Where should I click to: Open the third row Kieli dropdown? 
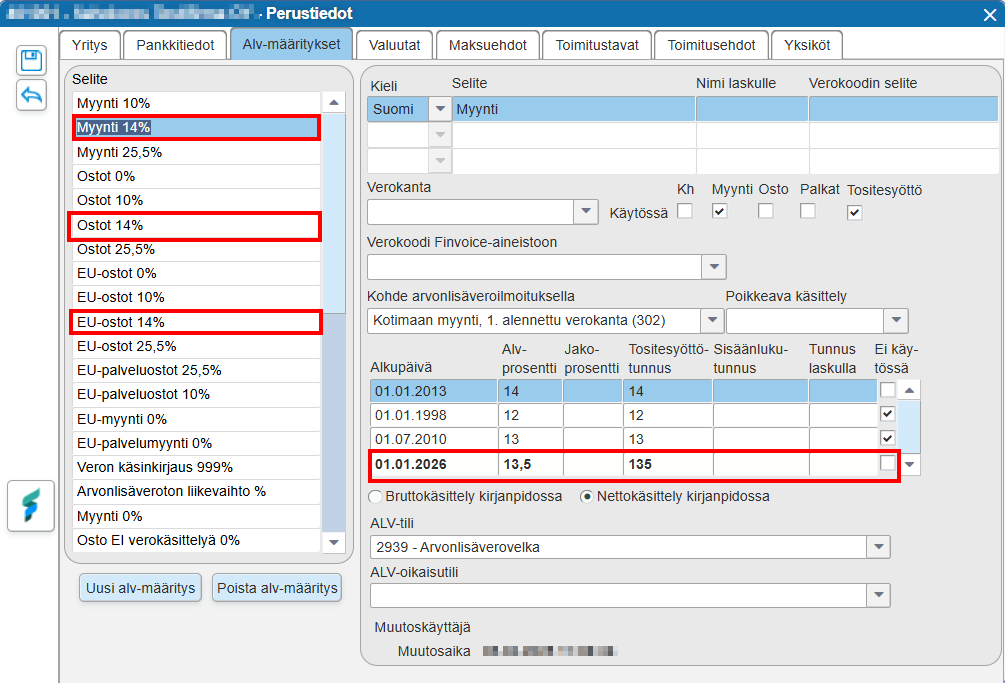click(x=440, y=160)
